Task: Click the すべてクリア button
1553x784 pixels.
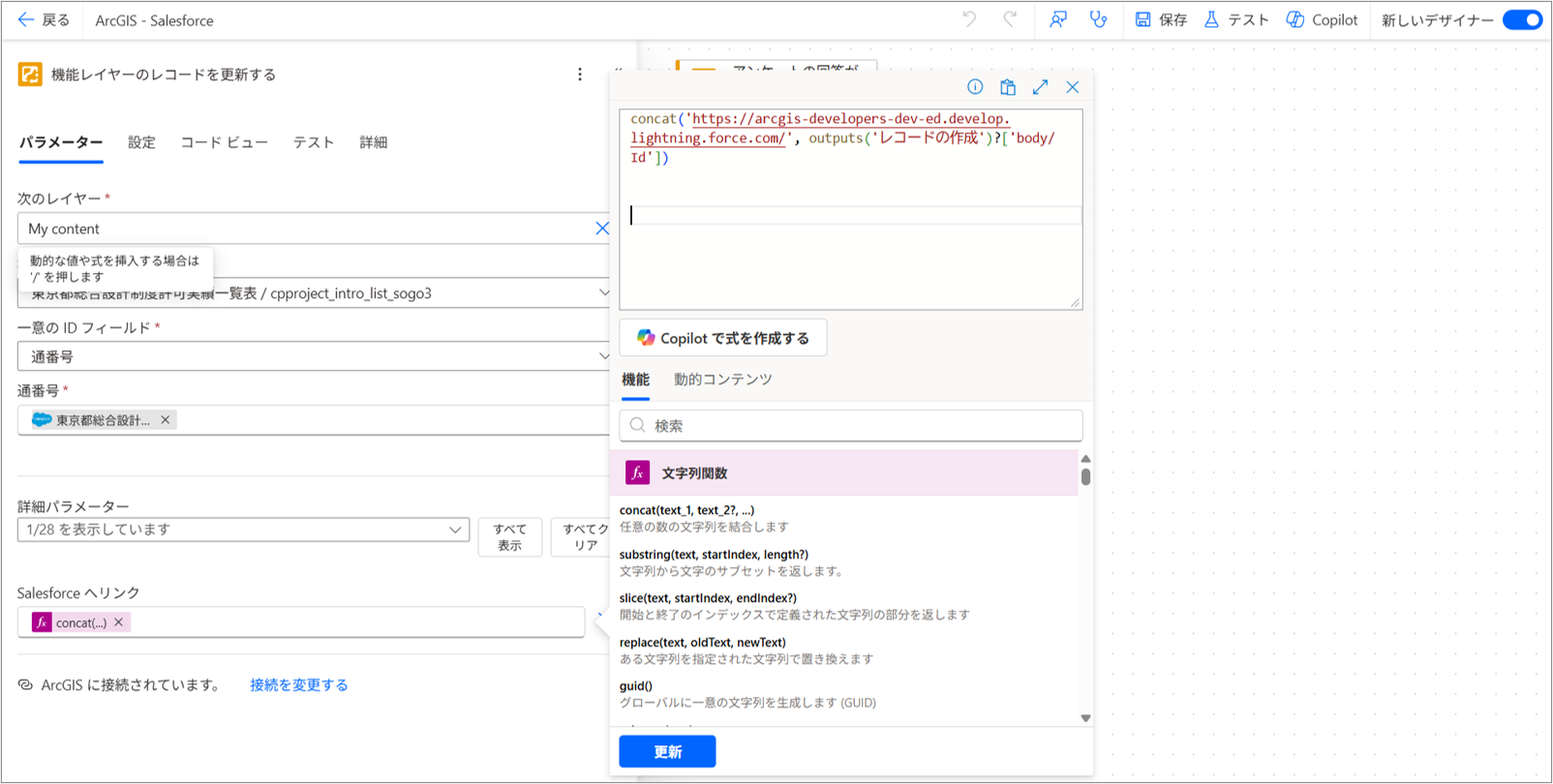Action: coord(581,537)
